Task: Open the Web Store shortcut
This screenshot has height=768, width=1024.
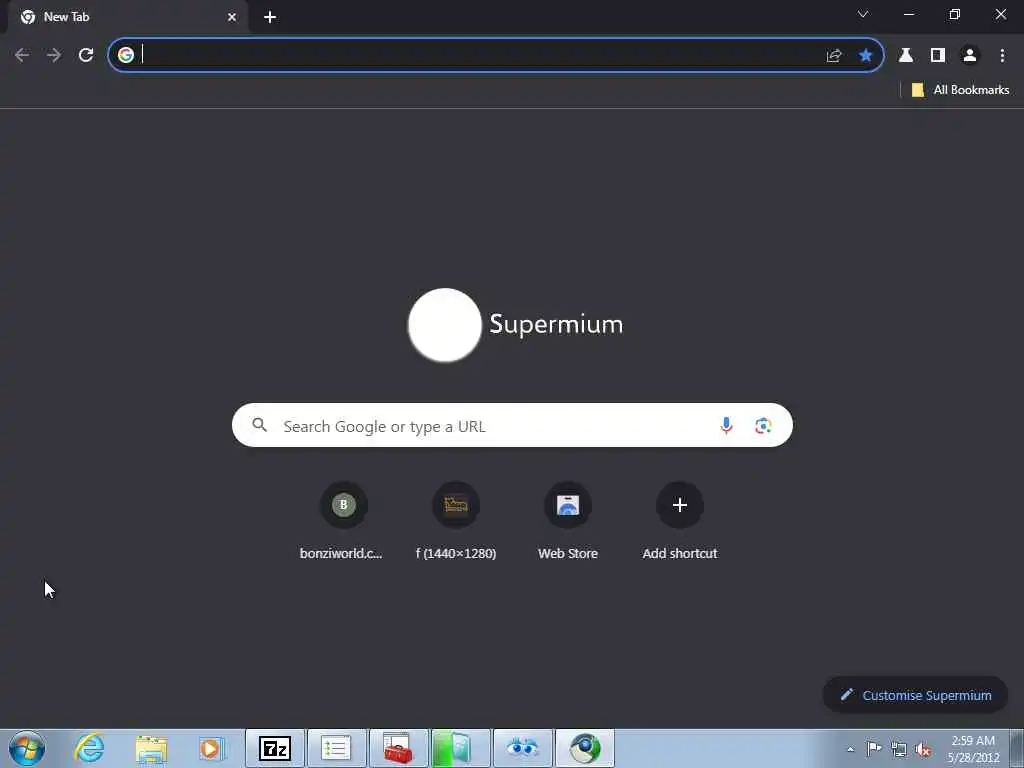Action: pyautogui.click(x=568, y=520)
